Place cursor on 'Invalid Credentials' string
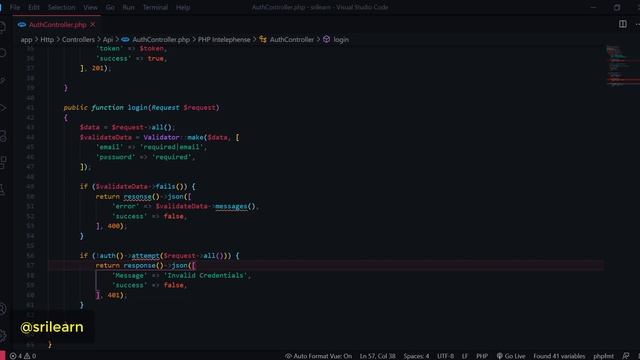 206,276
